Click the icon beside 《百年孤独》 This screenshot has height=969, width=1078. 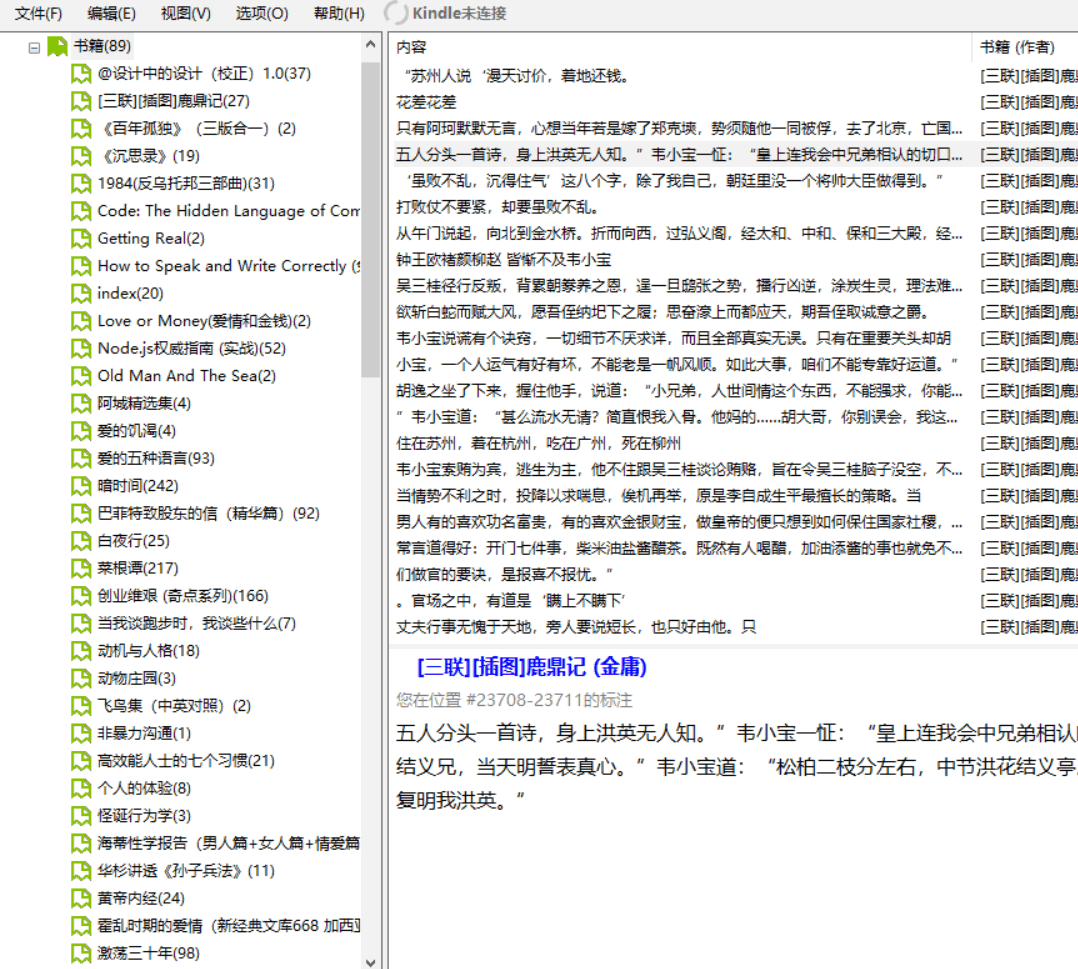click(81, 129)
